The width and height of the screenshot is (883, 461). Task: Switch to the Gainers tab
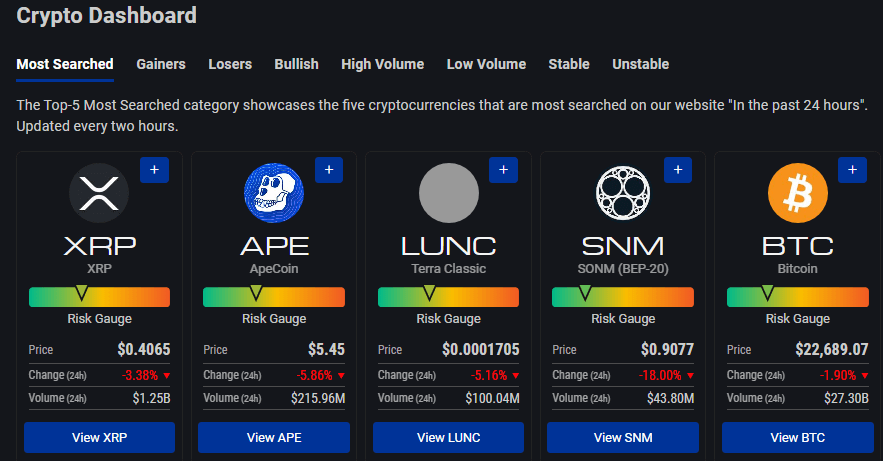[160, 64]
